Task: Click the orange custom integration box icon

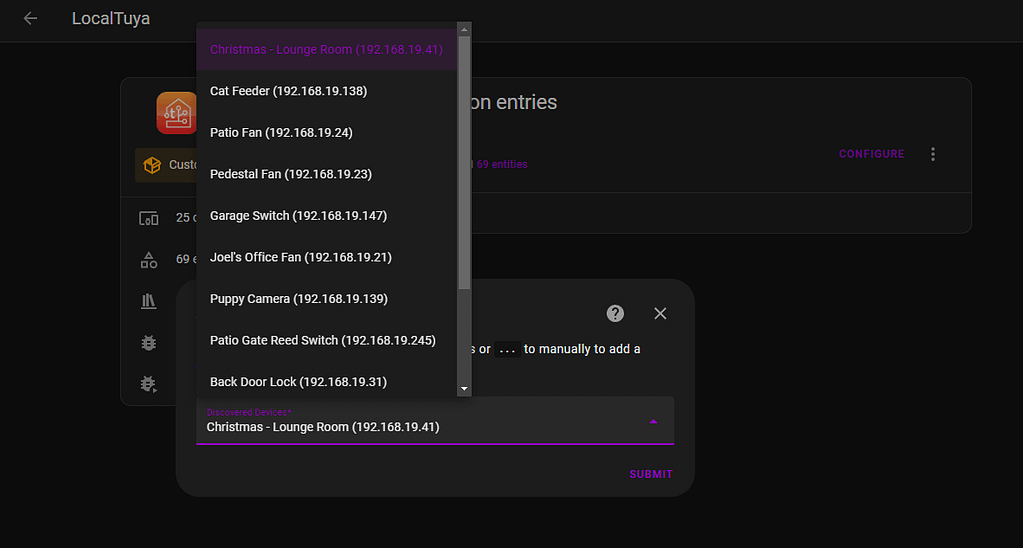Action: pyautogui.click(x=152, y=165)
